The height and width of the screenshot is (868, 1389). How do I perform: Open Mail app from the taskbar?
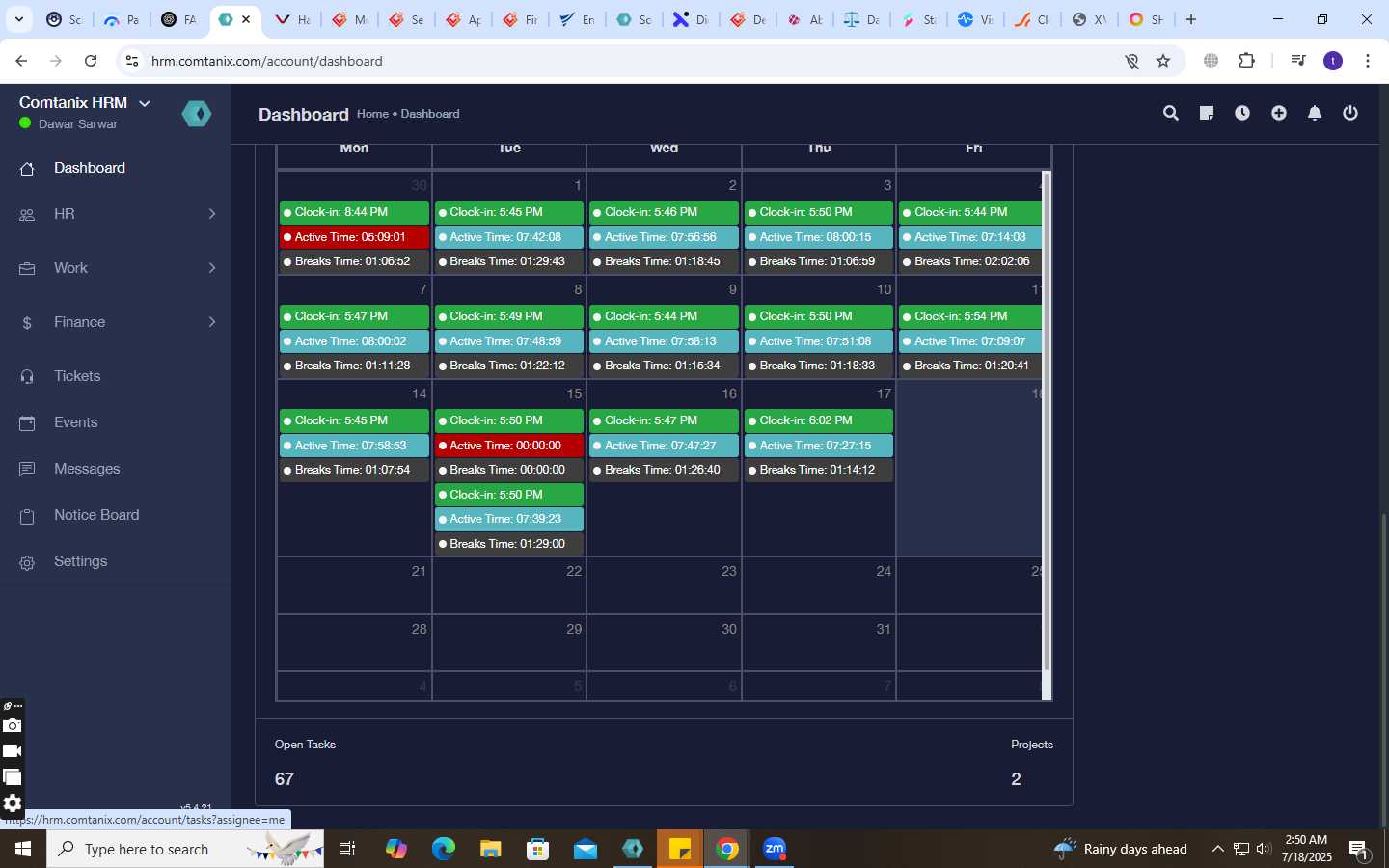click(x=586, y=849)
